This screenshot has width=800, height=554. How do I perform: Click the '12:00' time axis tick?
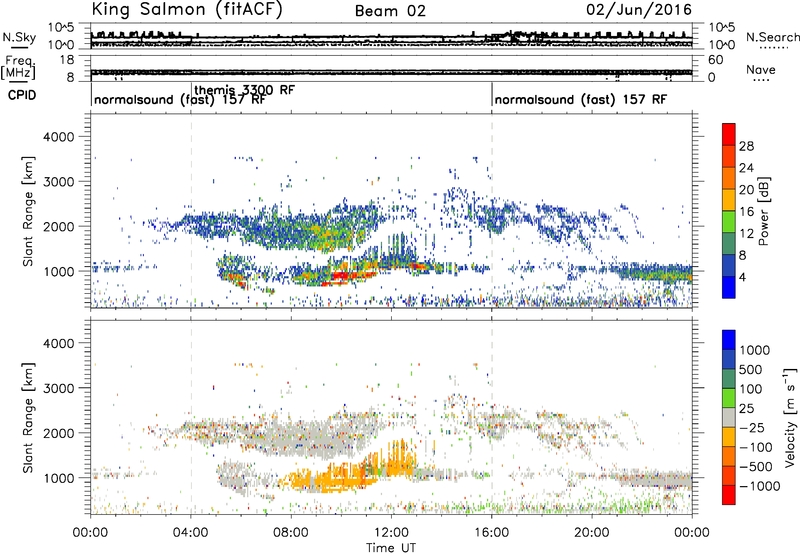coord(391,533)
